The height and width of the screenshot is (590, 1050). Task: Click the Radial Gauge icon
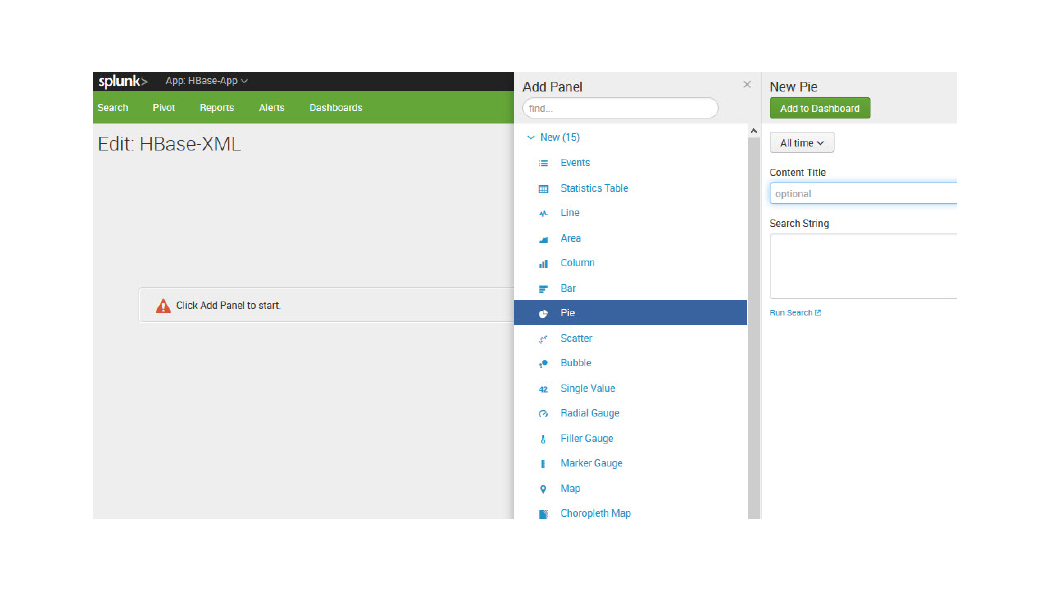click(543, 414)
